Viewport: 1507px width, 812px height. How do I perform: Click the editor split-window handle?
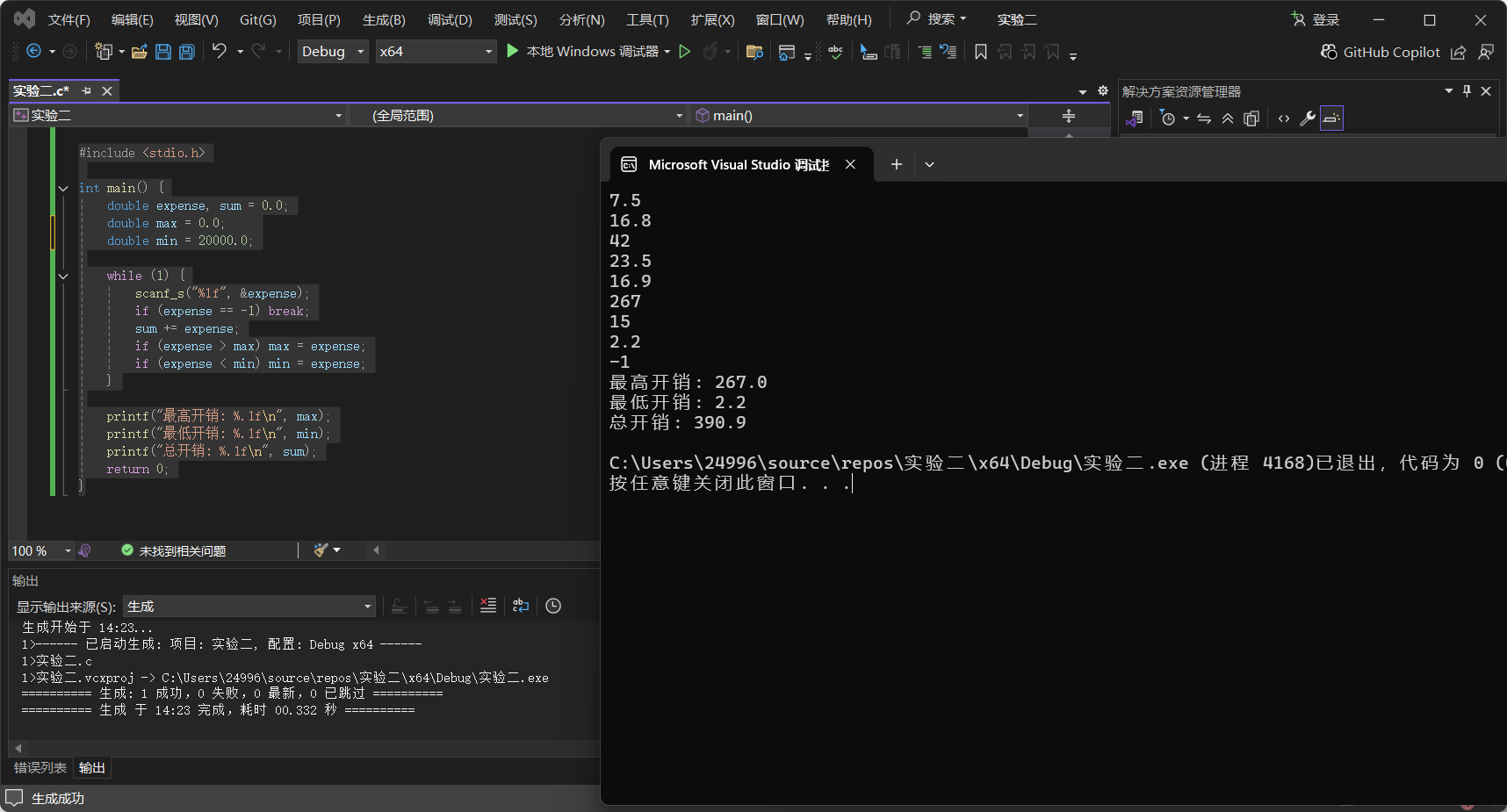point(1069,116)
